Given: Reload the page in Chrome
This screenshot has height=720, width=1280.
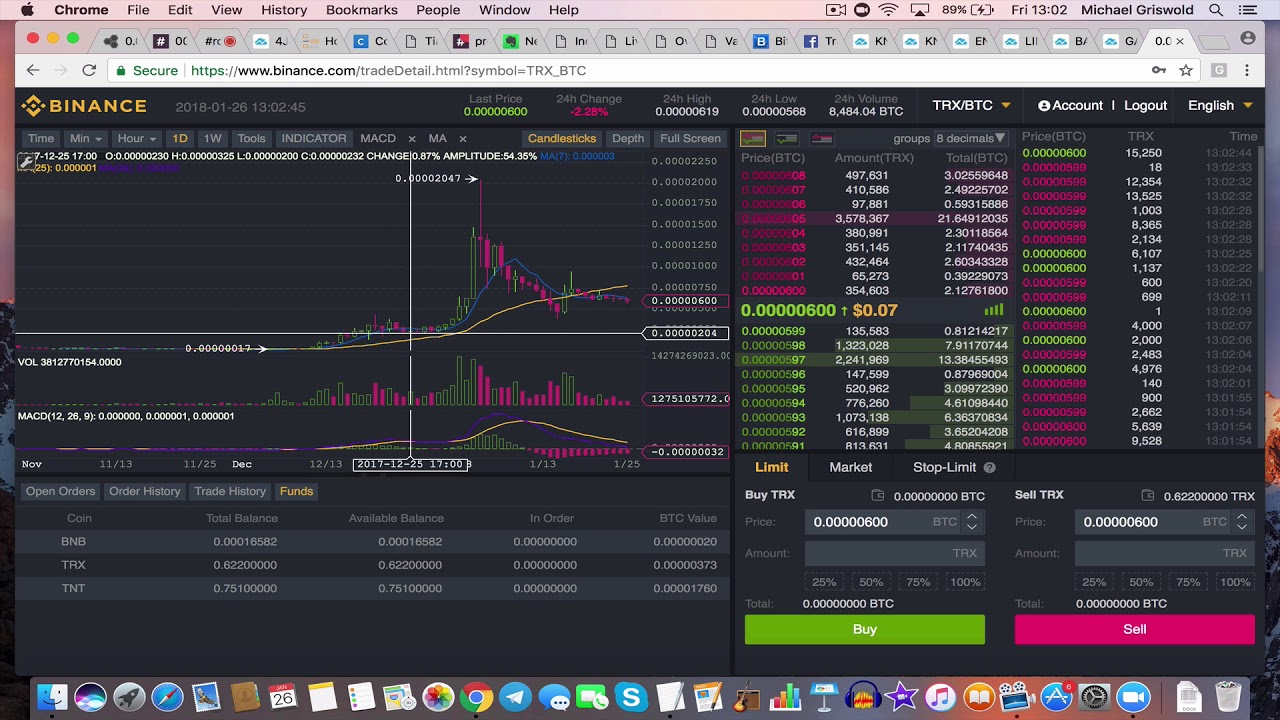Looking at the screenshot, I should tap(89, 71).
